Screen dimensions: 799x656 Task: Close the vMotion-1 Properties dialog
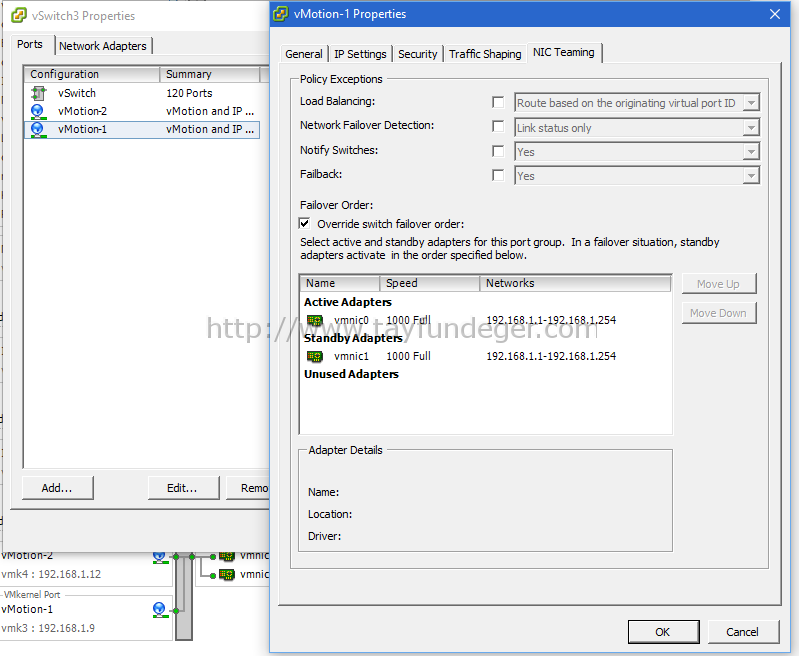click(775, 14)
